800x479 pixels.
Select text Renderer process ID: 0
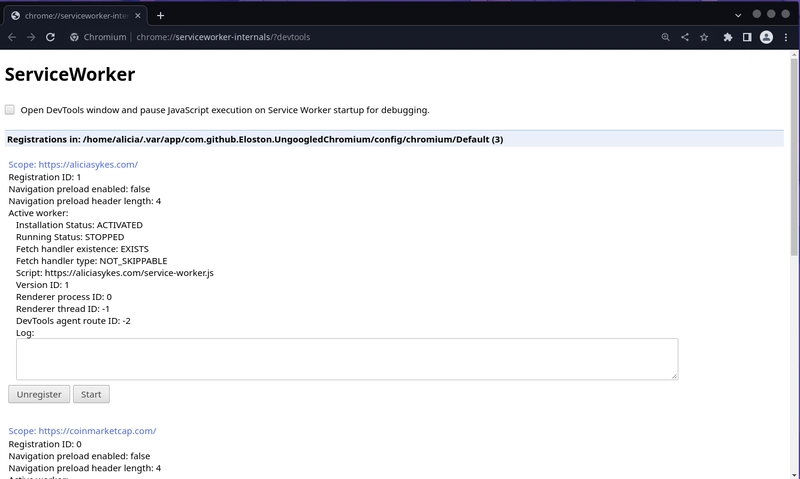64,297
